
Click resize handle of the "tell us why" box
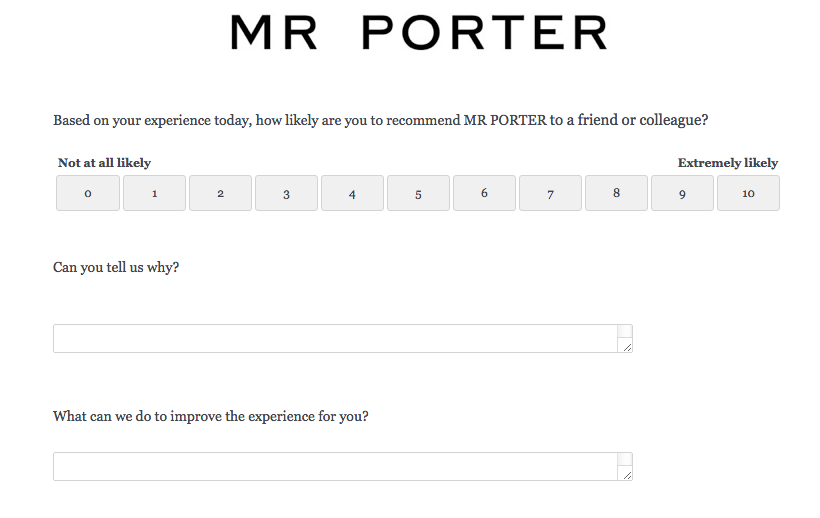[626, 346]
